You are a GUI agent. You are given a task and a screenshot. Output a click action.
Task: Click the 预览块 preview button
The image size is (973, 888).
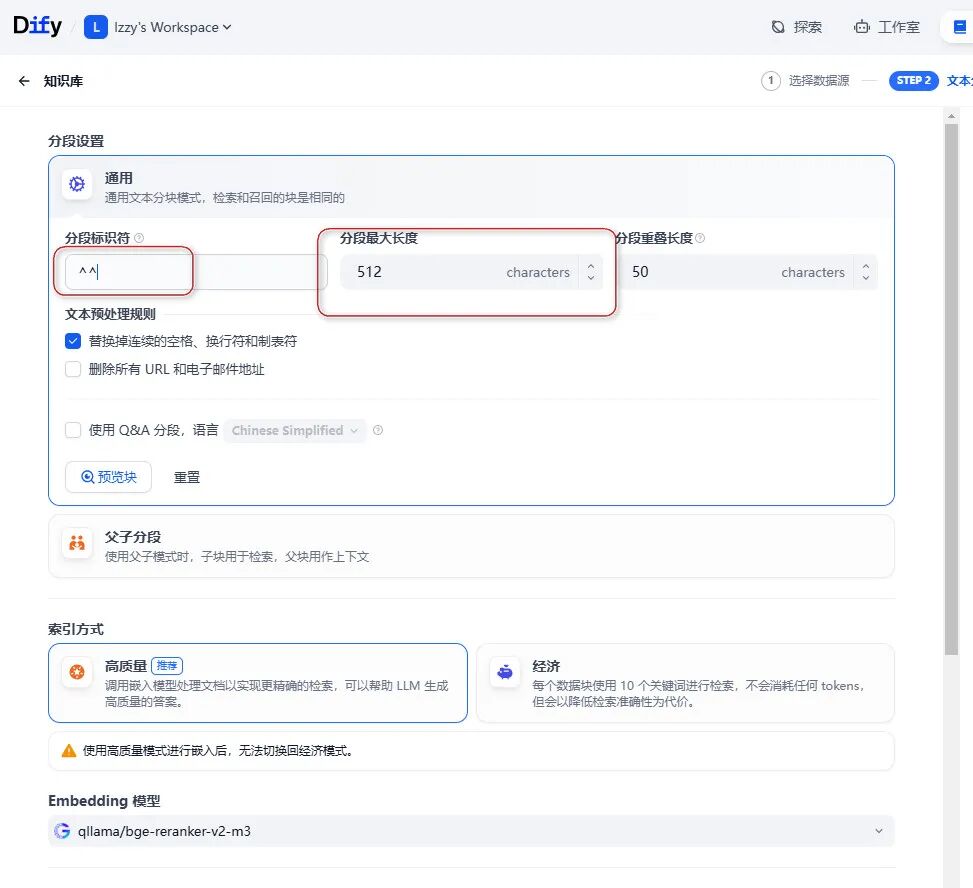[109, 477]
